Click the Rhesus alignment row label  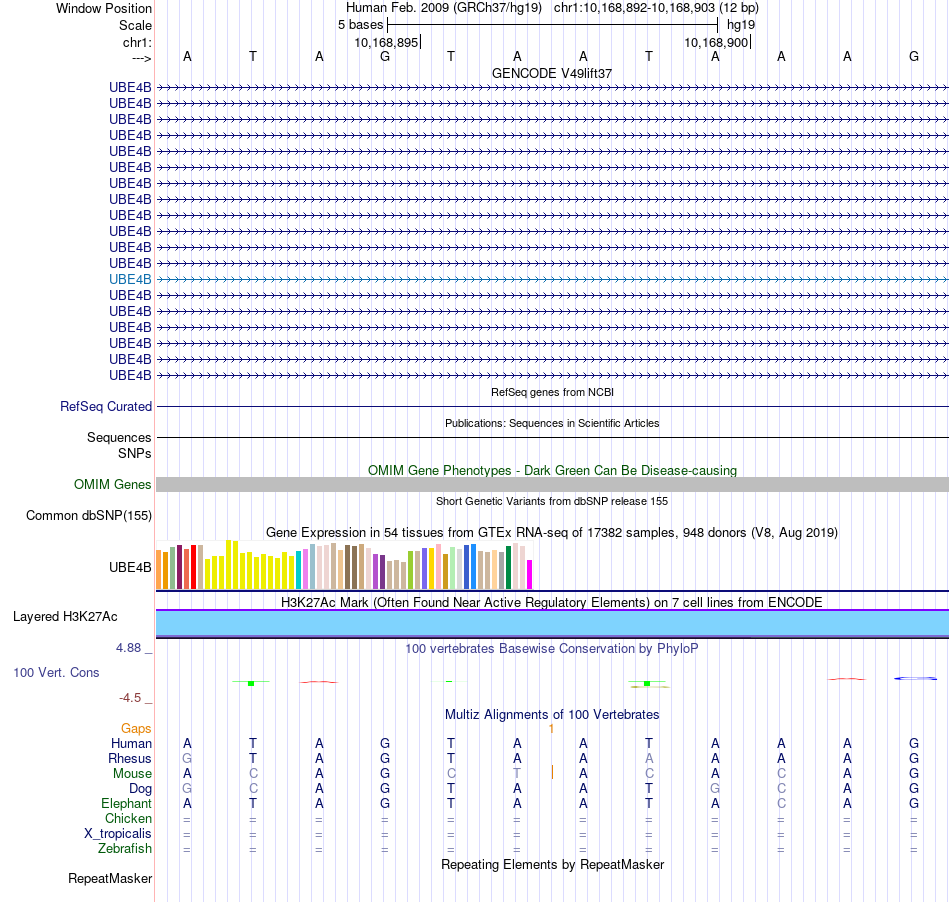coord(130,758)
